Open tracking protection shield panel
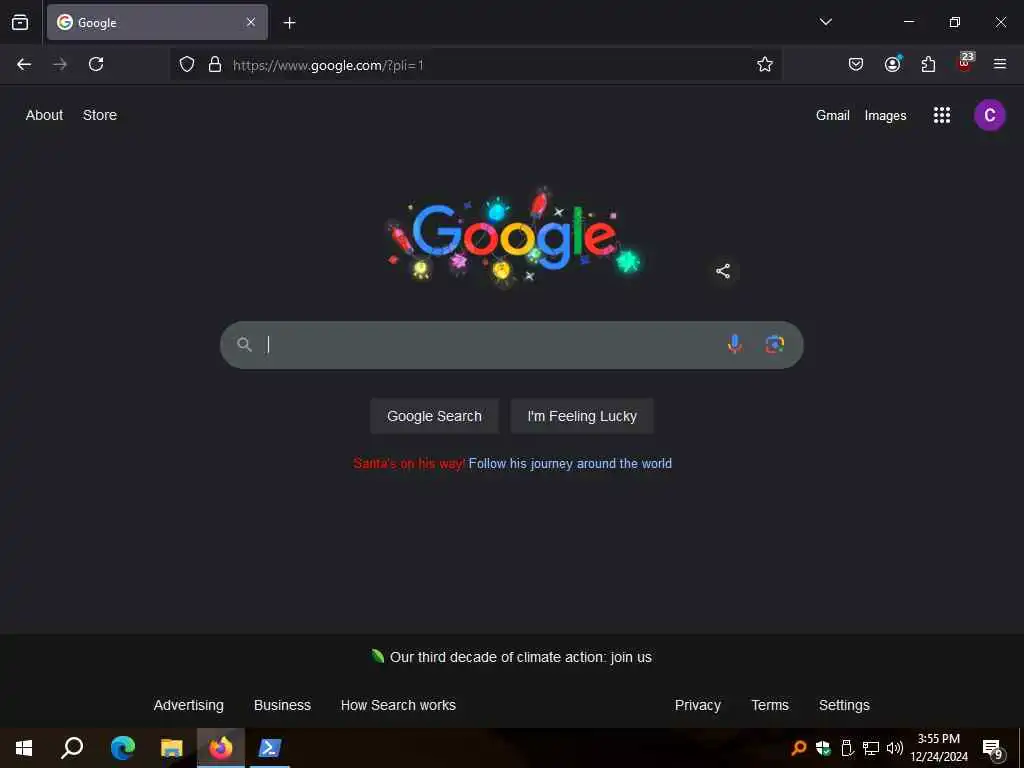The image size is (1024, 768). [x=187, y=64]
